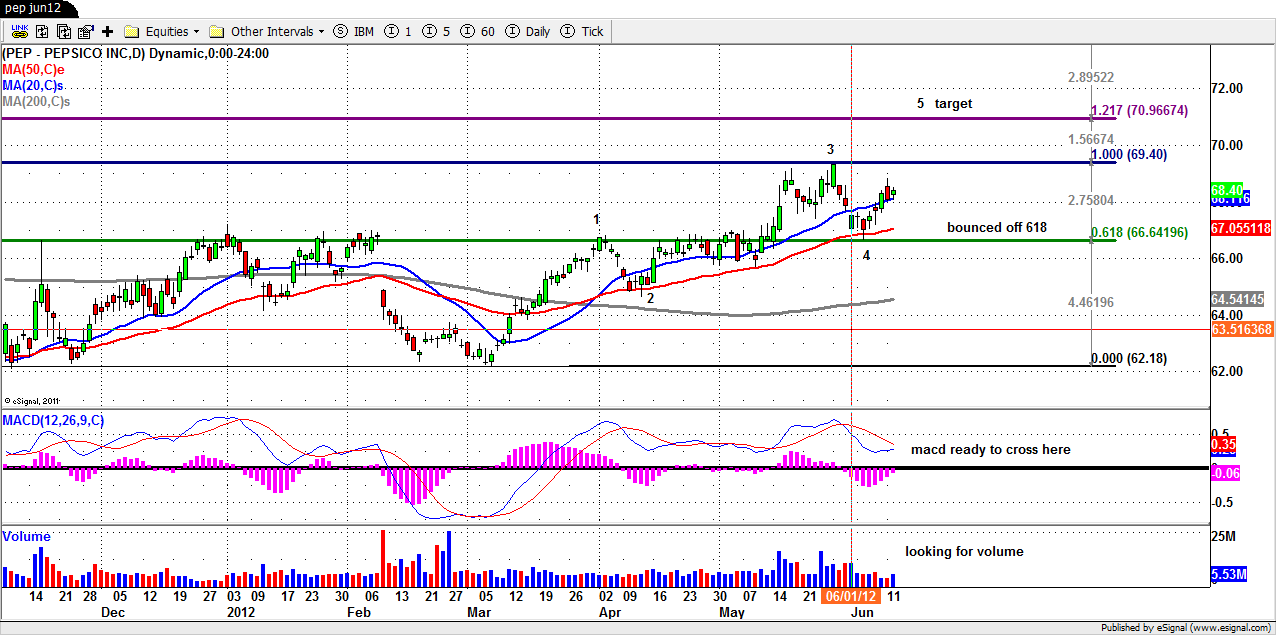Click the pink -0.06 MACD histogram tag
Screen dimensions: 1276x635
pyautogui.click(x=1225, y=473)
